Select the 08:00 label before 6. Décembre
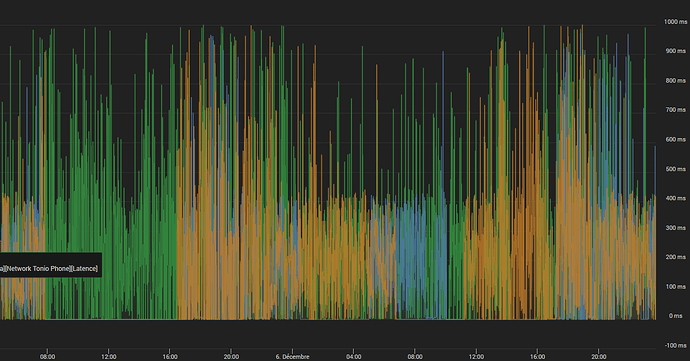The width and height of the screenshot is (690, 361). 48,357
